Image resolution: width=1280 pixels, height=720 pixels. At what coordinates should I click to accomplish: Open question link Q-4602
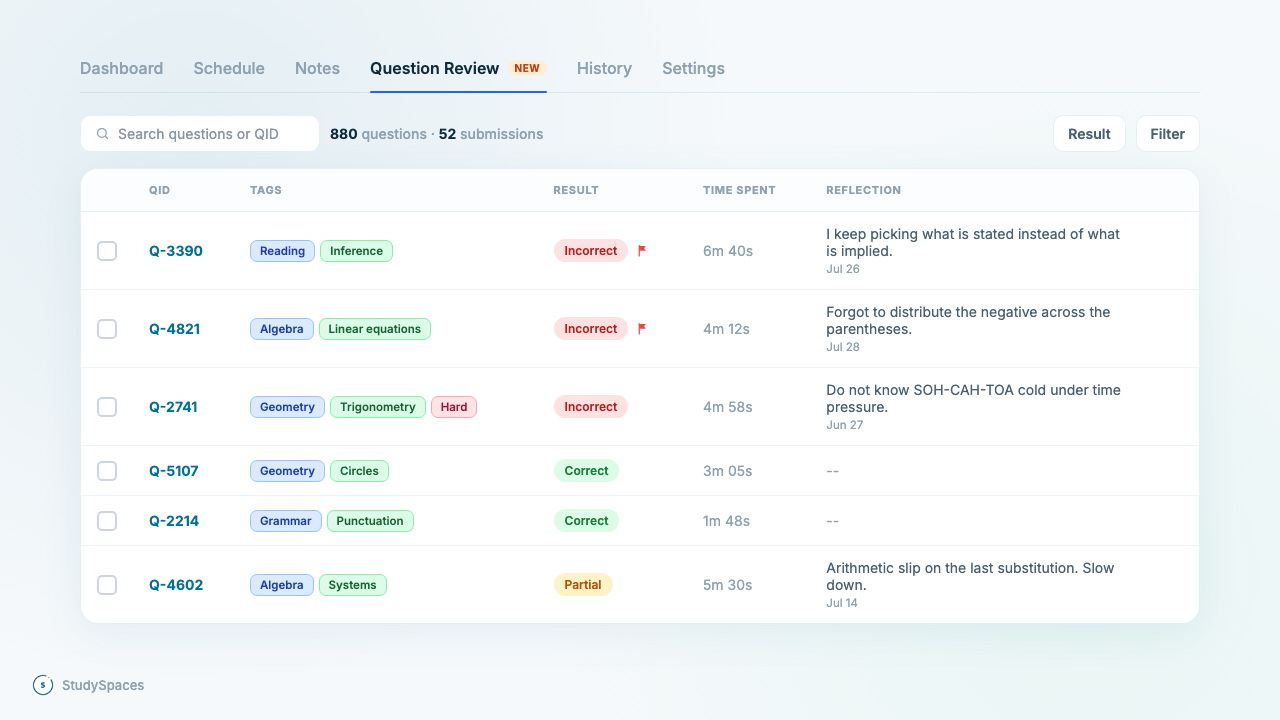click(x=176, y=585)
